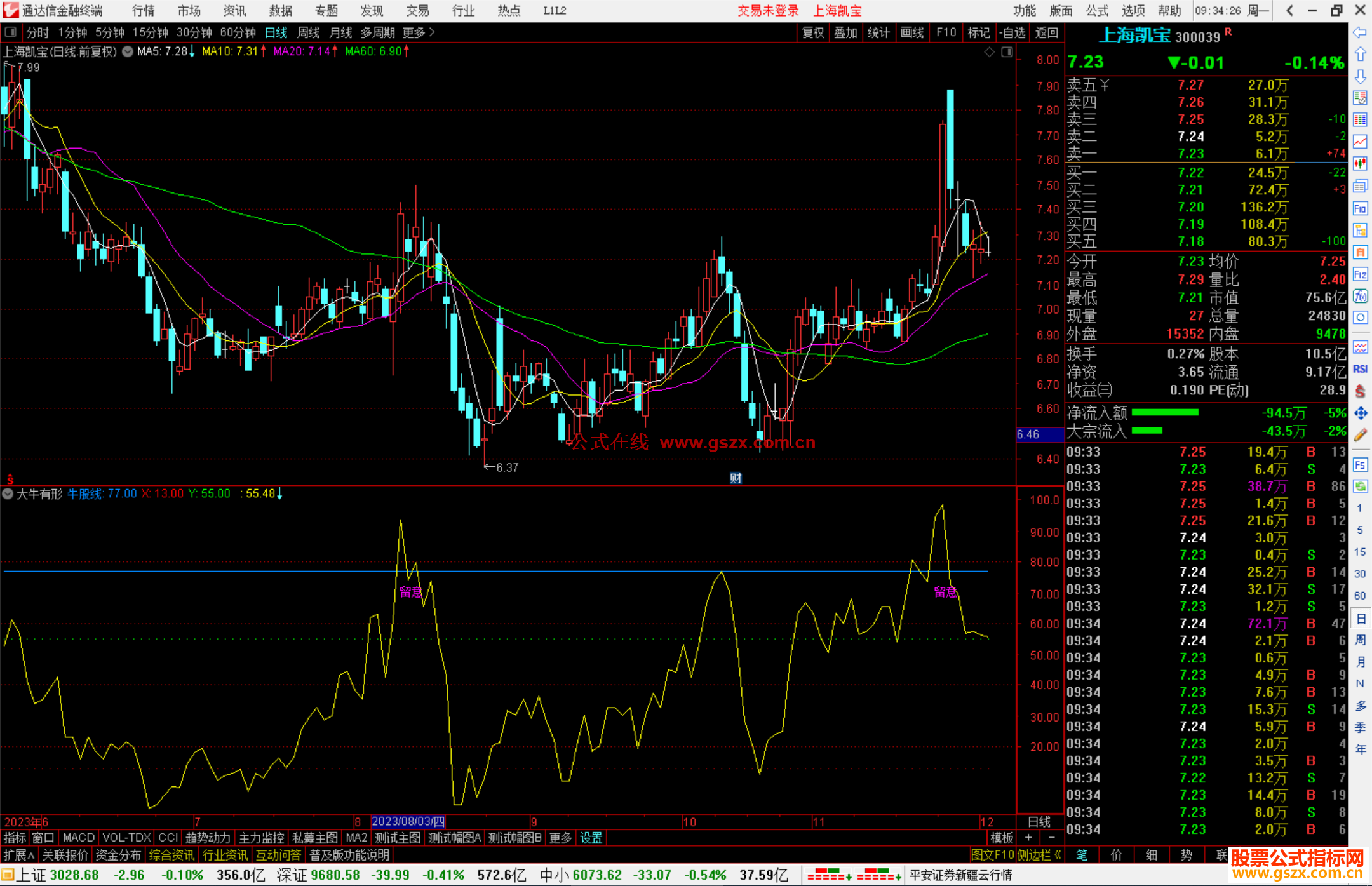Toggle the 大牛有形 indicator panel circle marker
The image size is (1372, 886).
(x=8, y=493)
